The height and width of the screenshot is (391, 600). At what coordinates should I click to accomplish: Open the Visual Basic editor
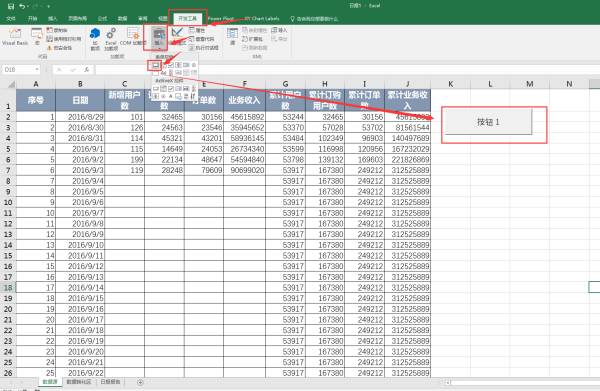click(x=15, y=37)
